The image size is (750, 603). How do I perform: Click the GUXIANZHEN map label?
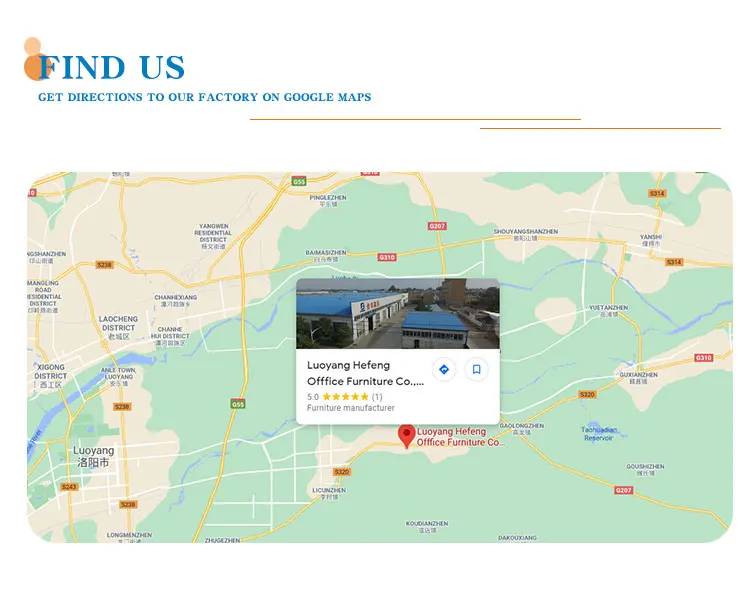pos(638,378)
